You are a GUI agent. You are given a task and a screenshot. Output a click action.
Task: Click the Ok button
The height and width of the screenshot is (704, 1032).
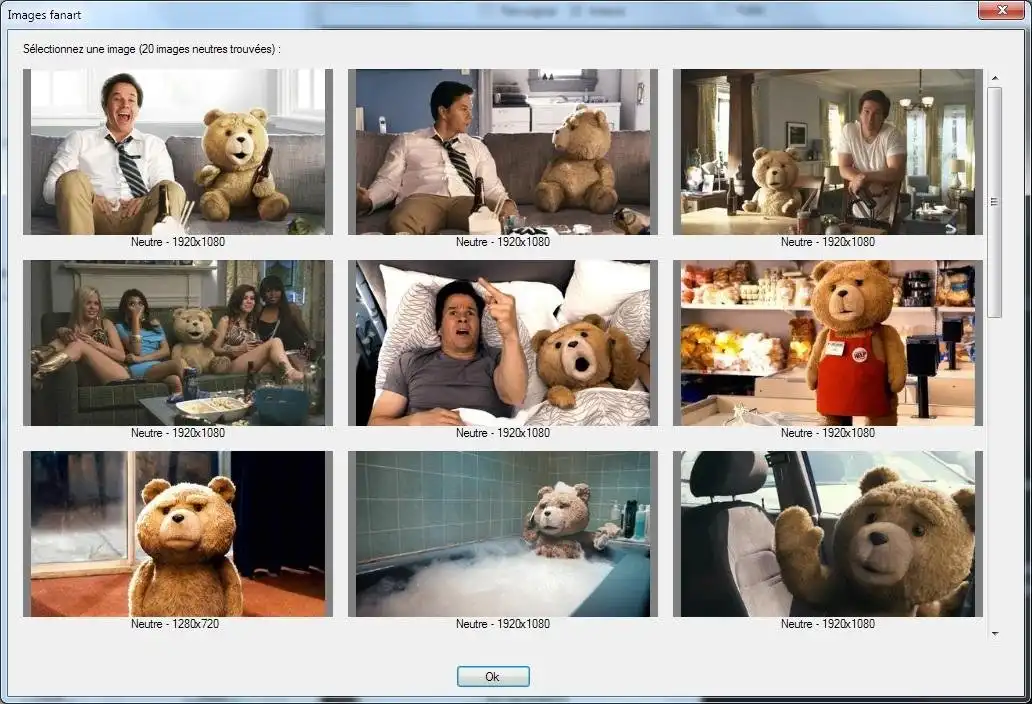pos(493,676)
